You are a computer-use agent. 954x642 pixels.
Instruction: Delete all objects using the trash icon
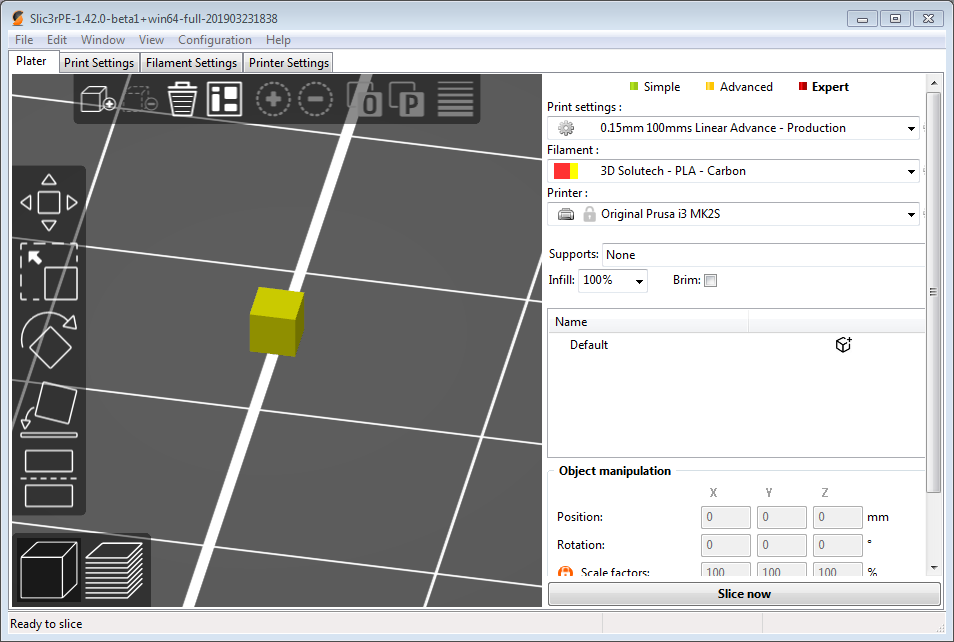point(182,99)
